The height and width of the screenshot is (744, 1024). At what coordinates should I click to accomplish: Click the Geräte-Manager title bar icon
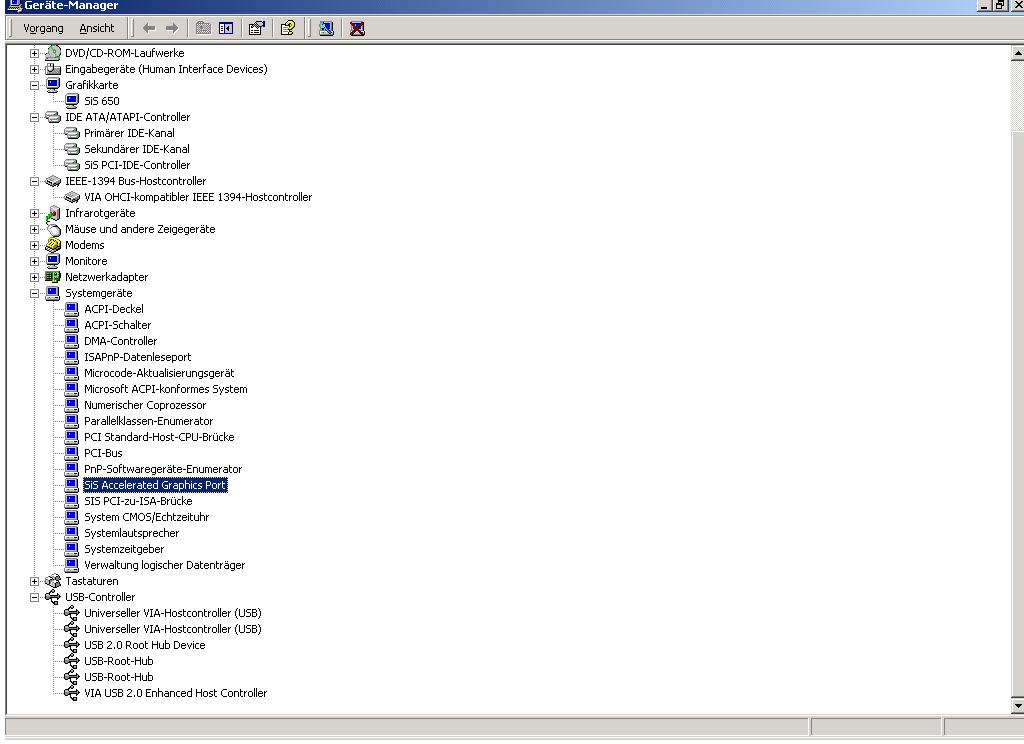click(14, 6)
